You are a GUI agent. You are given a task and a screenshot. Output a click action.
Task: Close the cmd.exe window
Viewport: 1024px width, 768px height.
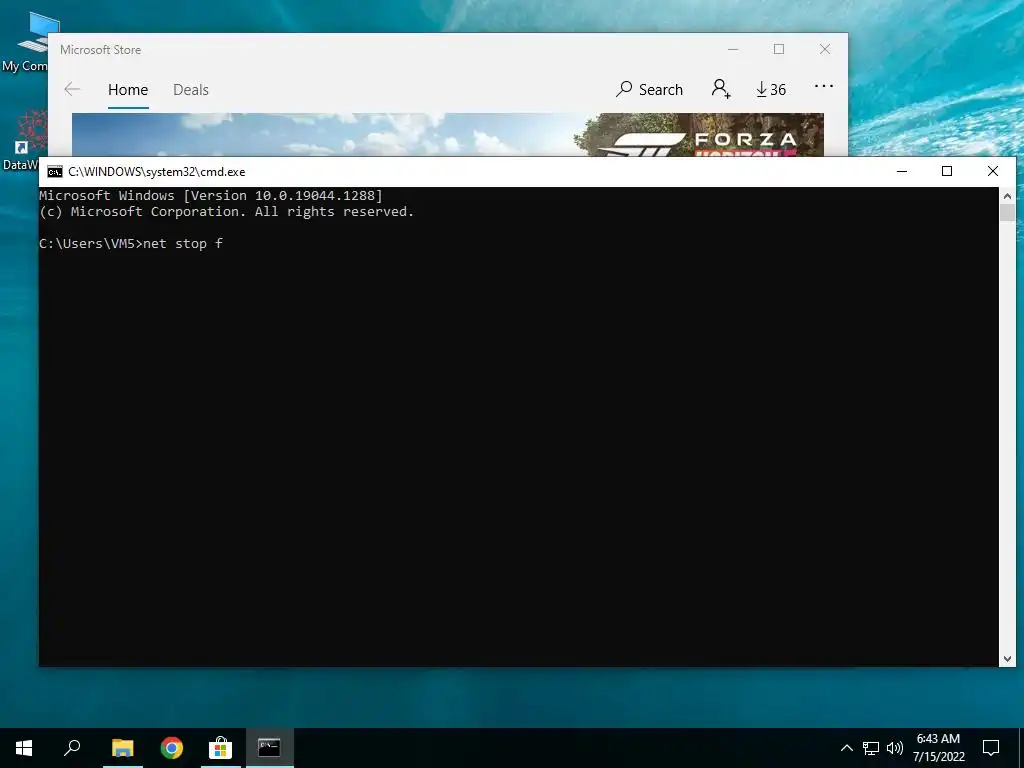click(x=993, y=172)
